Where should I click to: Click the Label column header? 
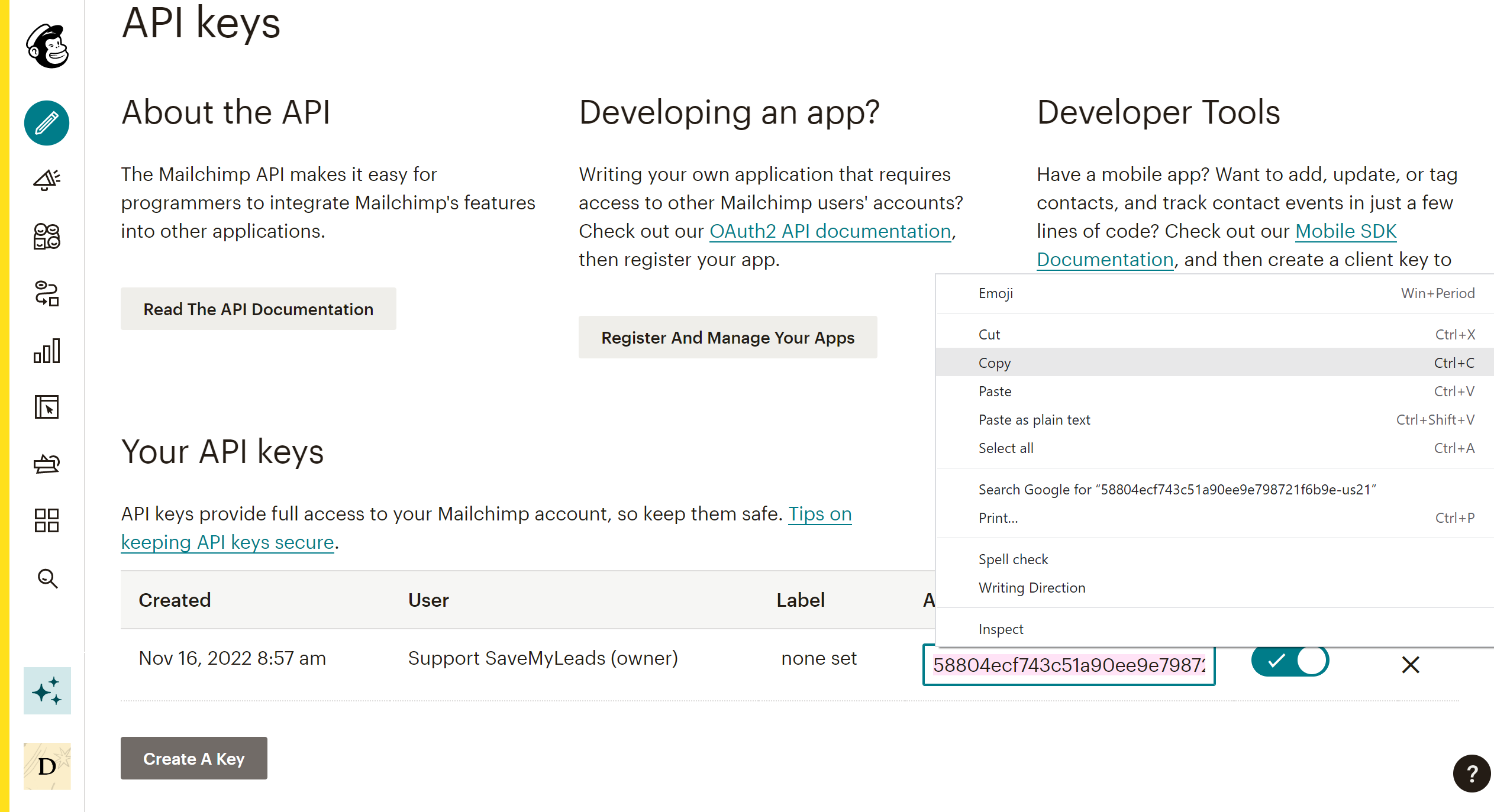[x=801, y=600]
